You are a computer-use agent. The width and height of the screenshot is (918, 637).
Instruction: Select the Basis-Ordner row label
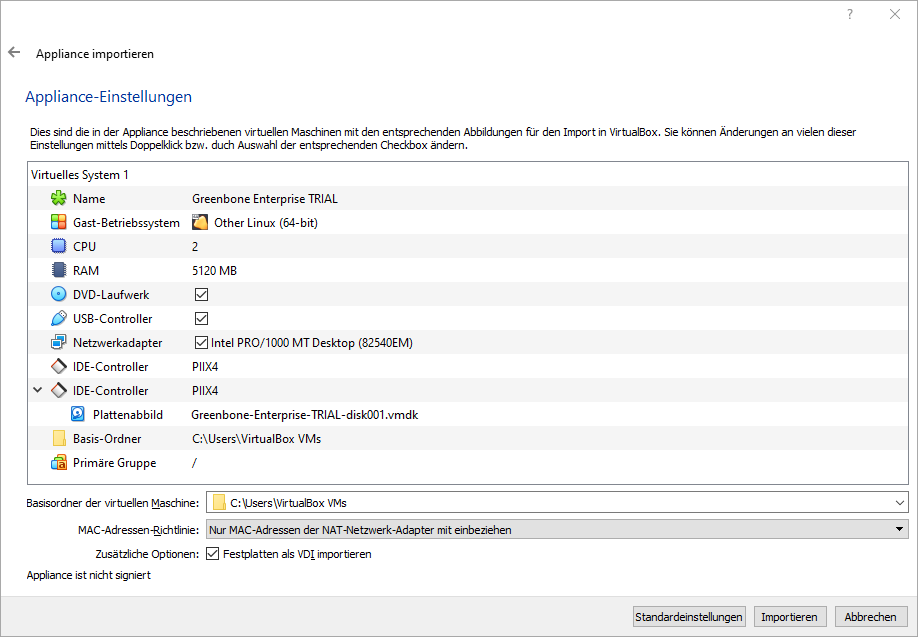[x=107, y=439]
